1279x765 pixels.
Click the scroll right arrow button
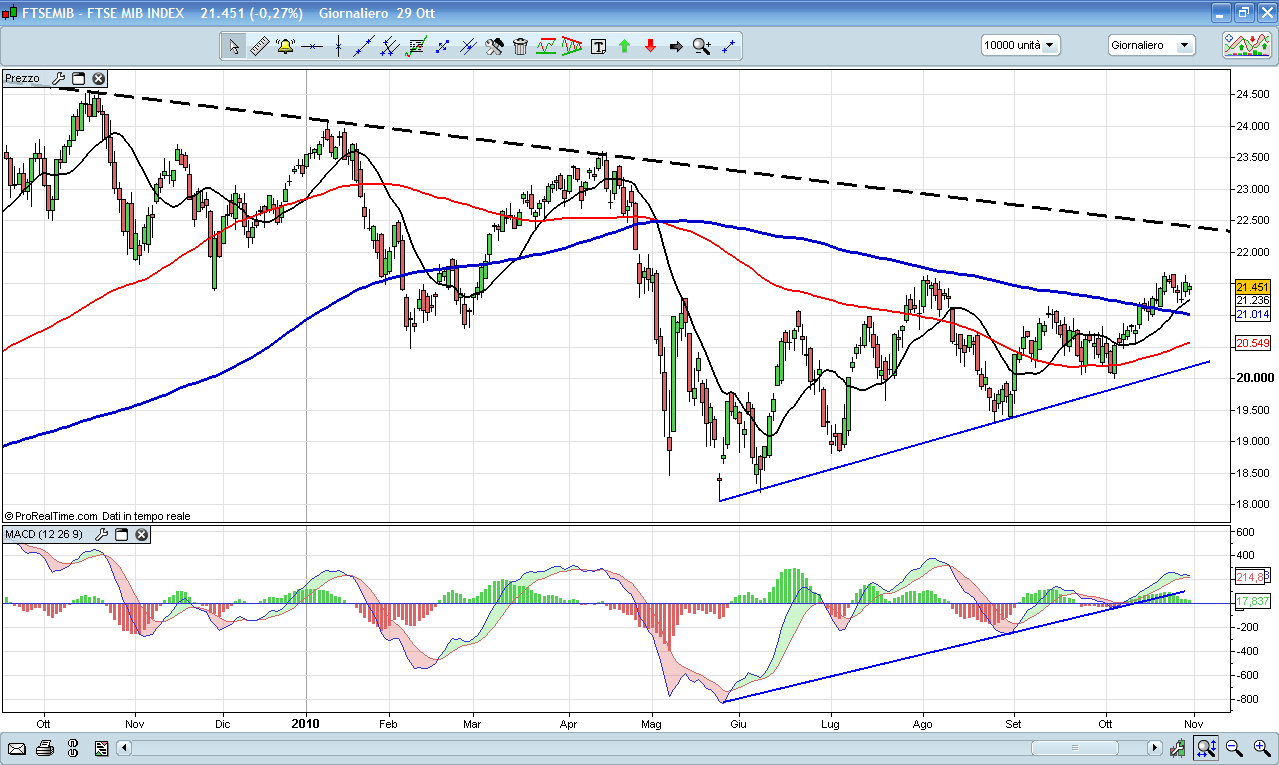coord(1154,748)
